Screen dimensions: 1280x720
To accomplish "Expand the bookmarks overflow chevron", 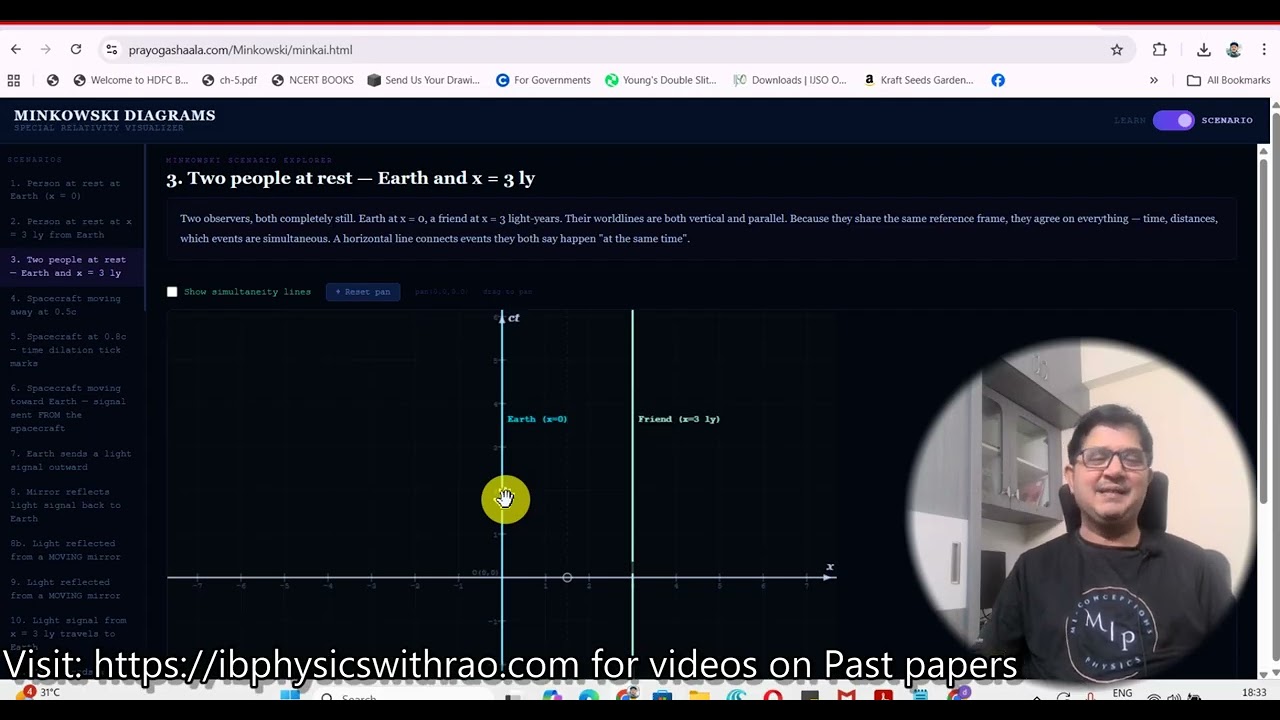I will pyautogui.click(x=1154, y=80).
